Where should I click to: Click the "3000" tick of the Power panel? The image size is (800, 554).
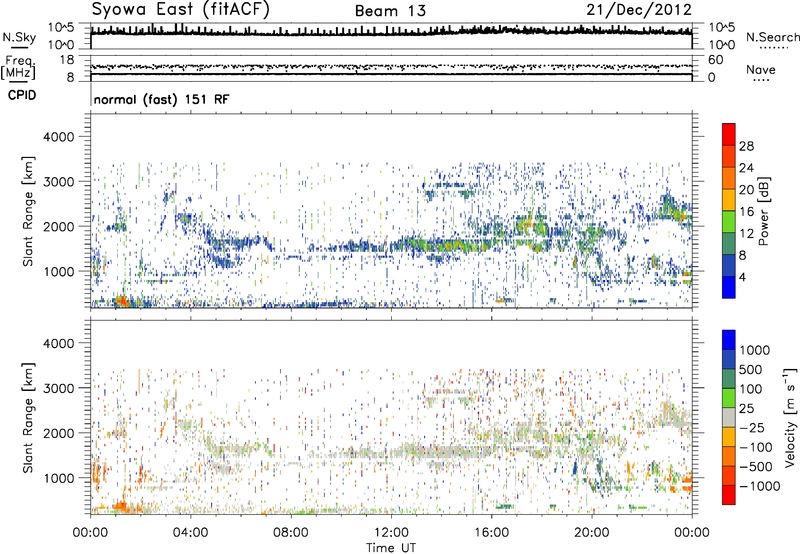(x=58, y=182)
